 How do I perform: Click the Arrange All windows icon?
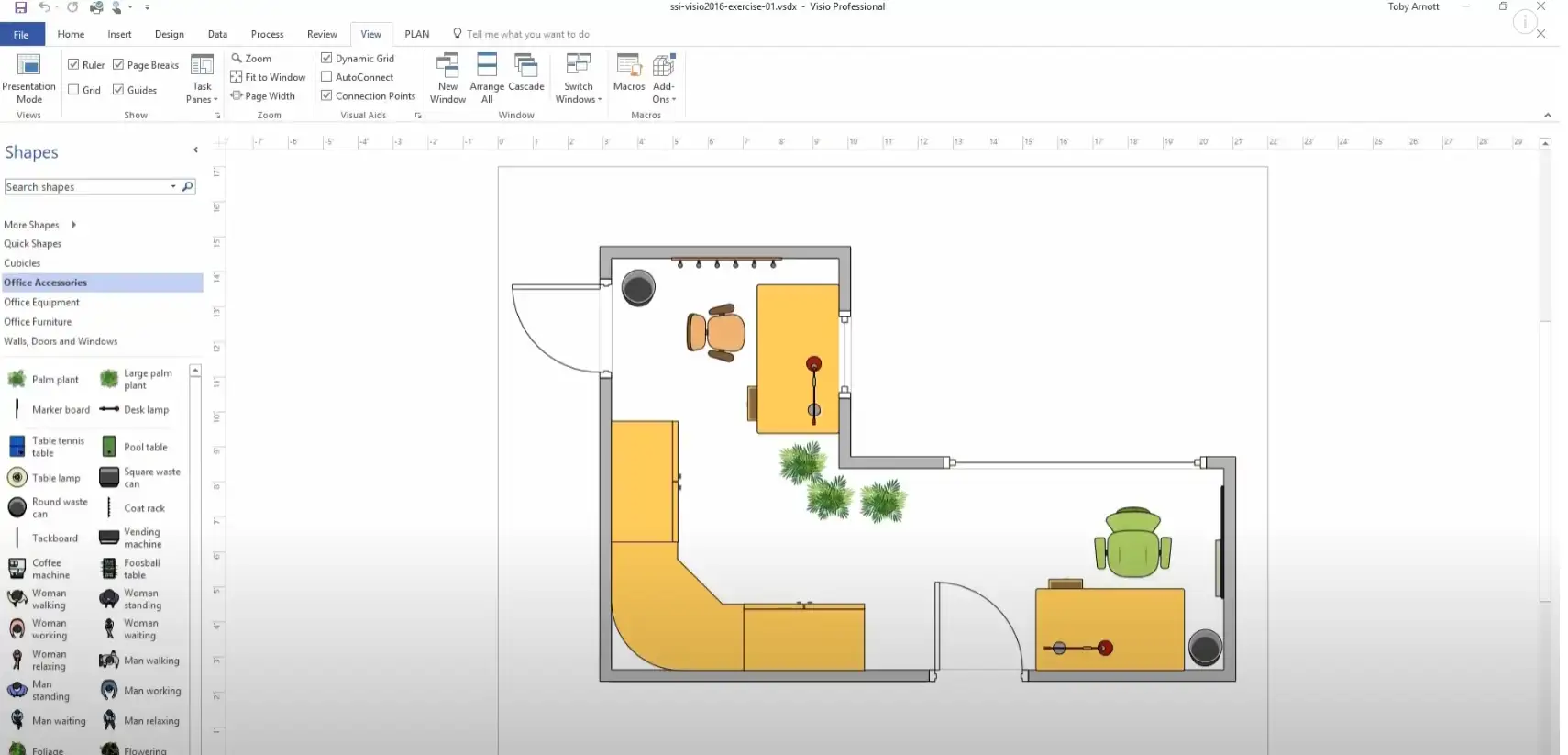coord(487,77)
